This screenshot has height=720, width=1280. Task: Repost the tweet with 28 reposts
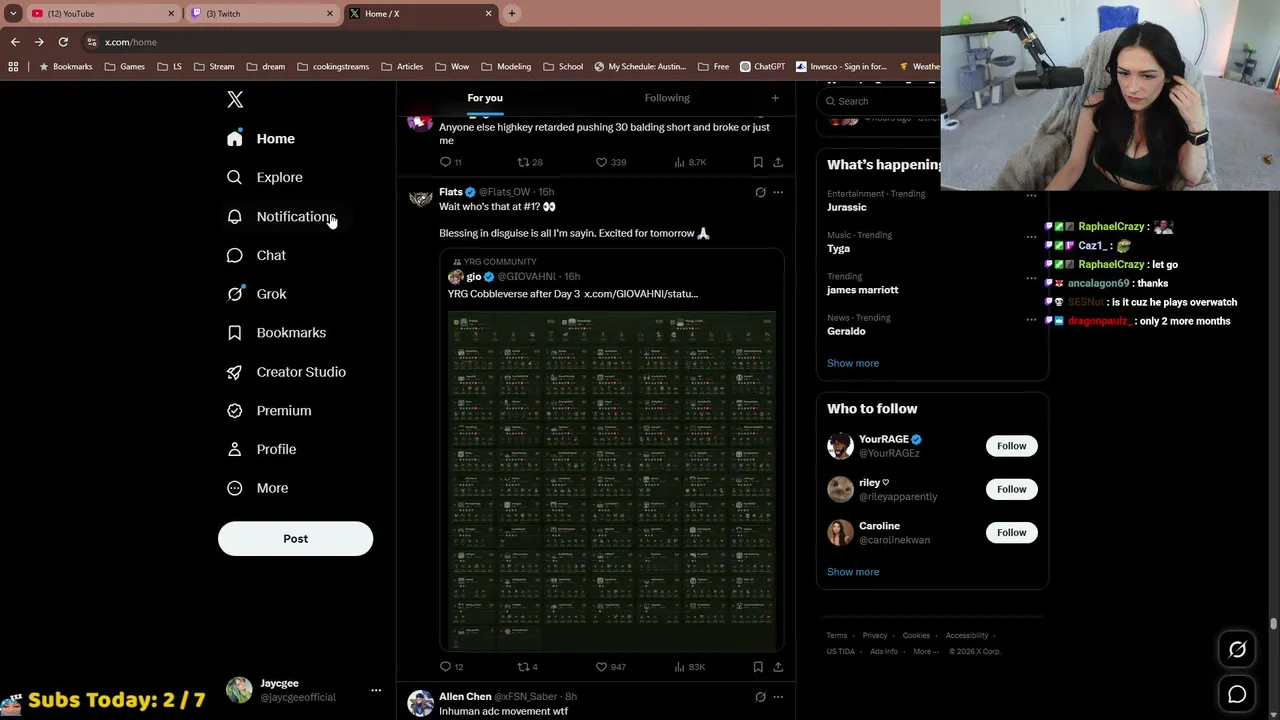pos(523,162)
